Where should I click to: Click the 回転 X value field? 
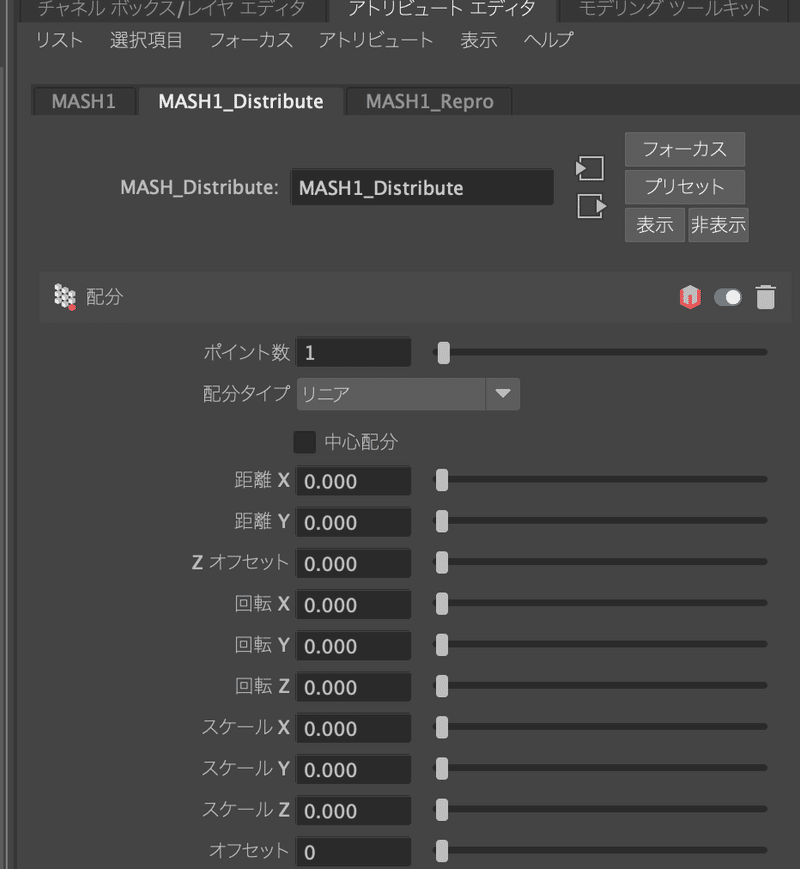pos(354,605)
